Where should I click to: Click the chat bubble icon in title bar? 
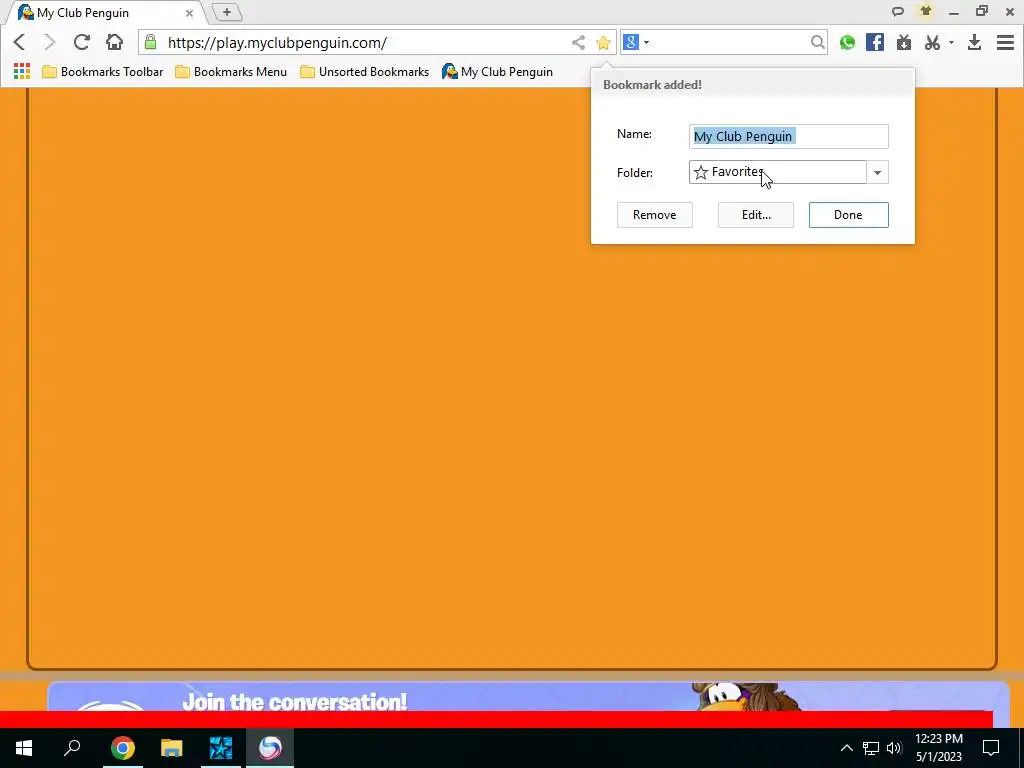pyautogui.click(x=897, y=12)
